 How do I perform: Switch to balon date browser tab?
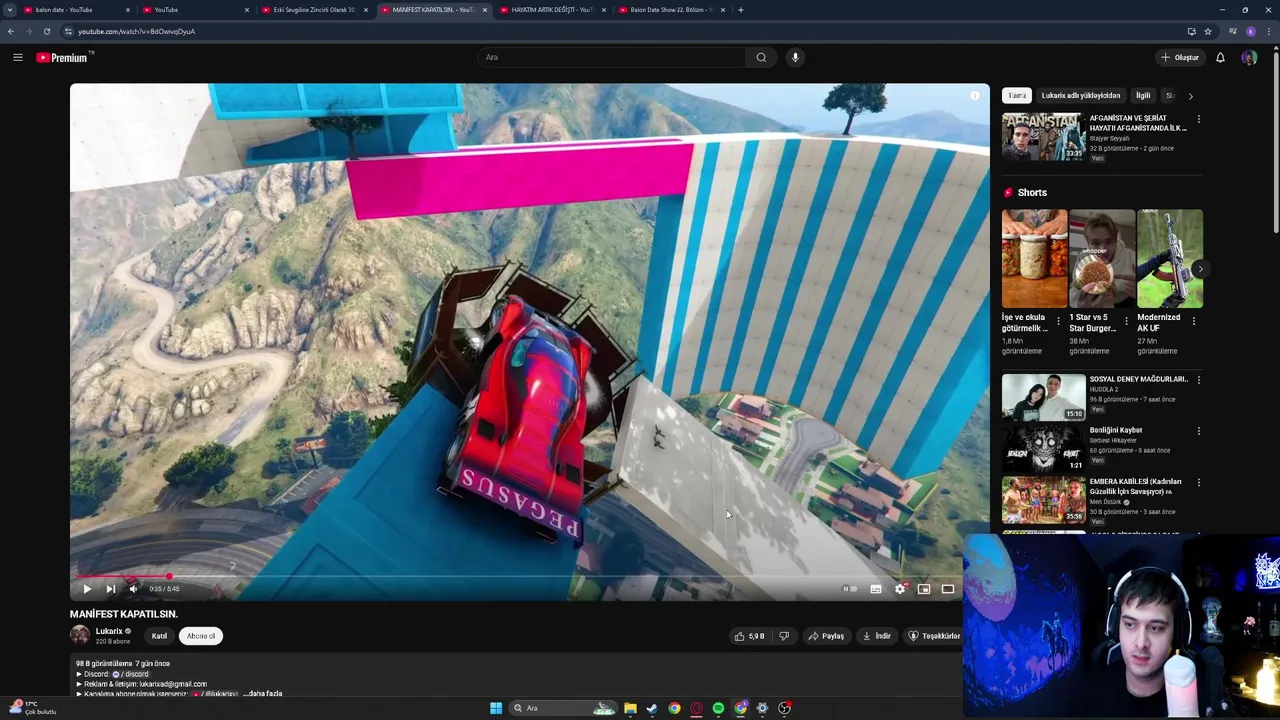[x=75, y=10]
